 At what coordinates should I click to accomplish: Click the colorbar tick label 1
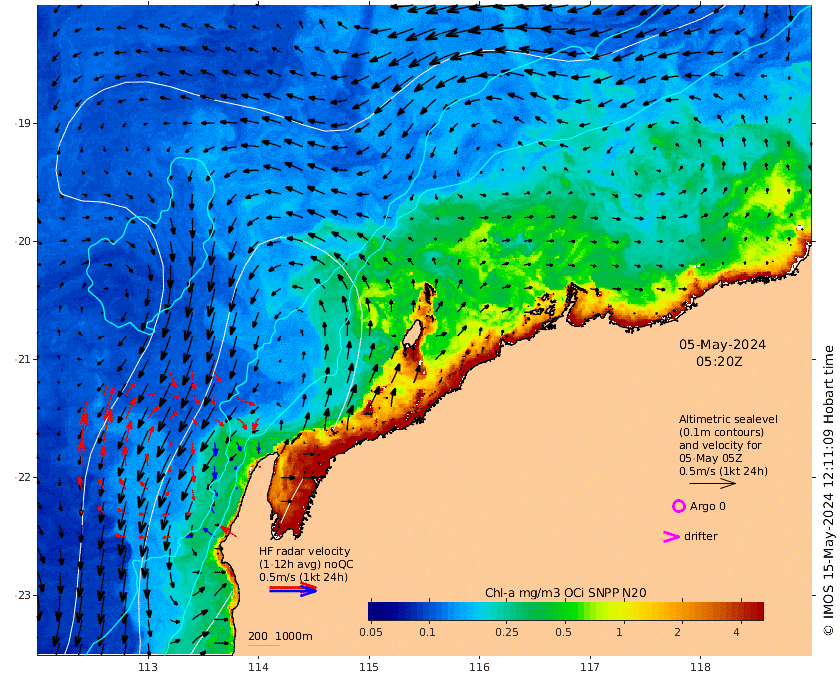(x=619, y=632)
